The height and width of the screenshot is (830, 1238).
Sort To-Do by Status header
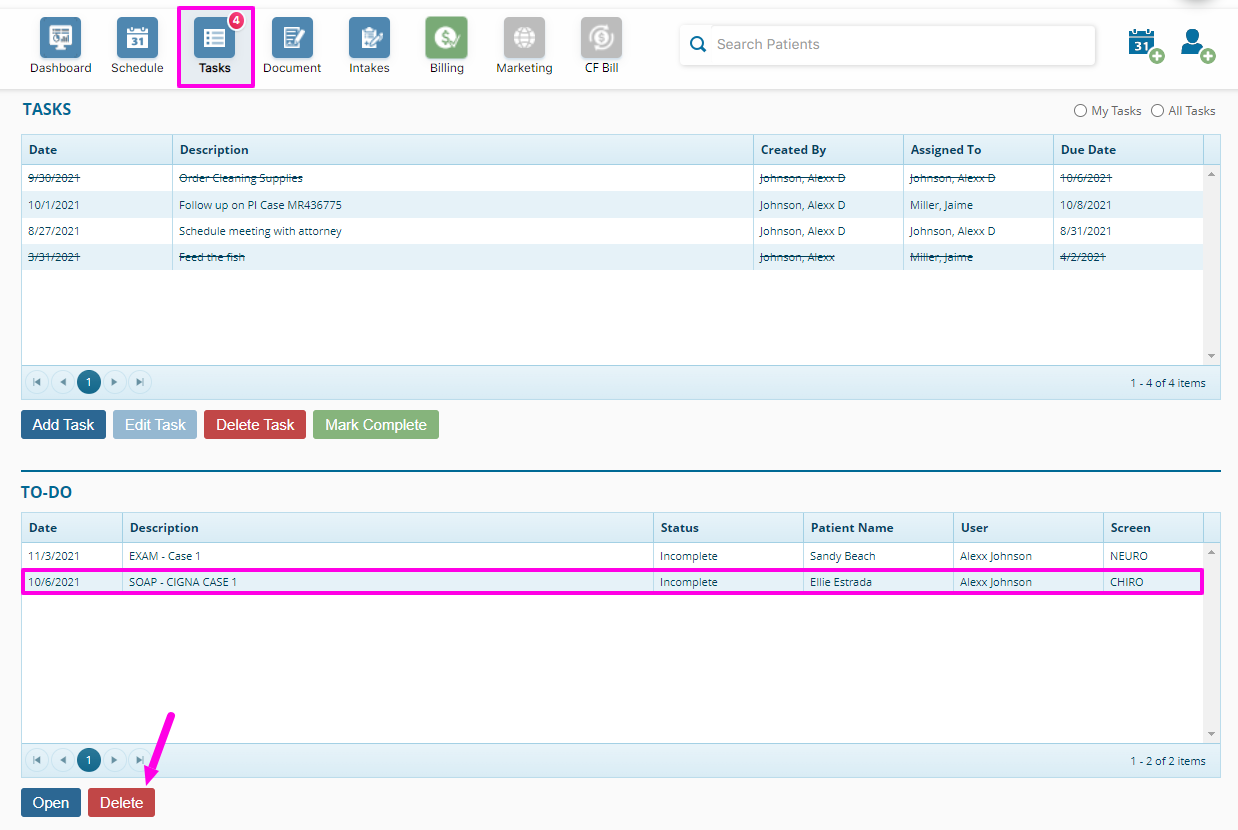(728, 528)
